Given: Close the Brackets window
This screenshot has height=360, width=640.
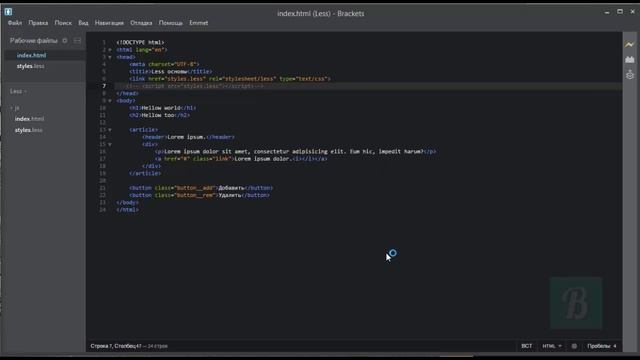Looking at the screenshot, I should 632,12.
